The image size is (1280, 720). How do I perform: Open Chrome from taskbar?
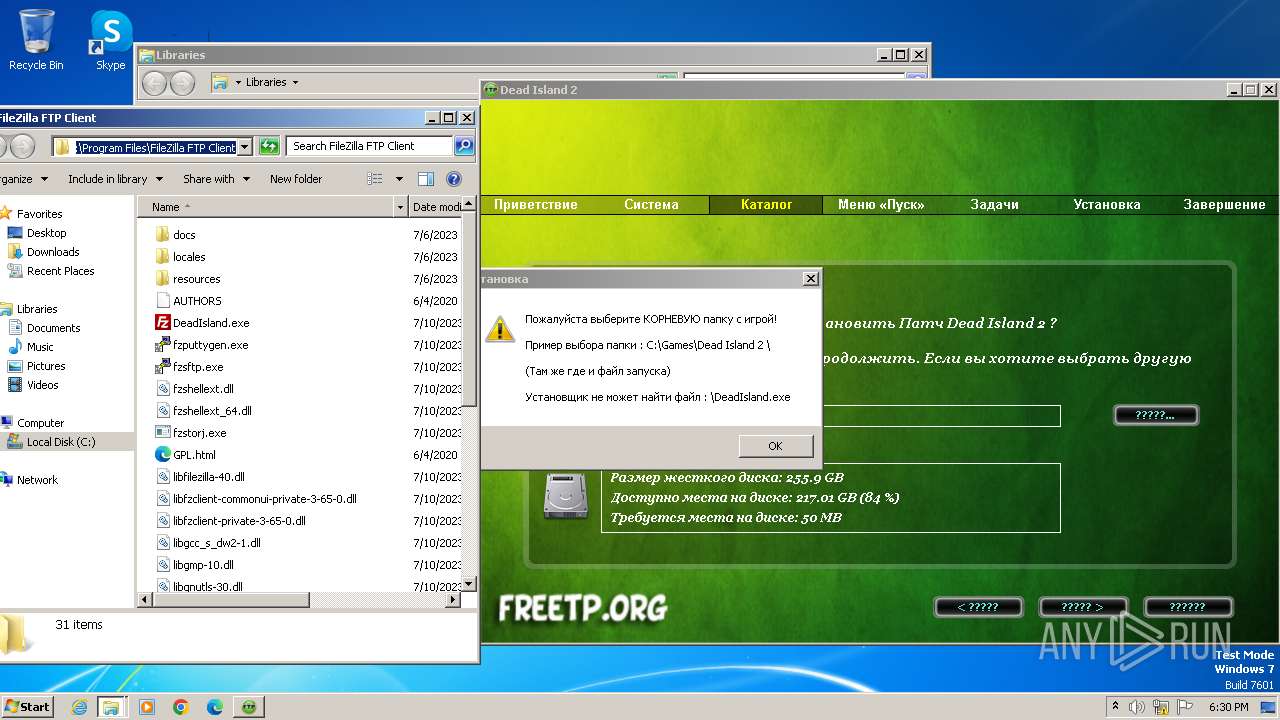(x=181, y=707)
